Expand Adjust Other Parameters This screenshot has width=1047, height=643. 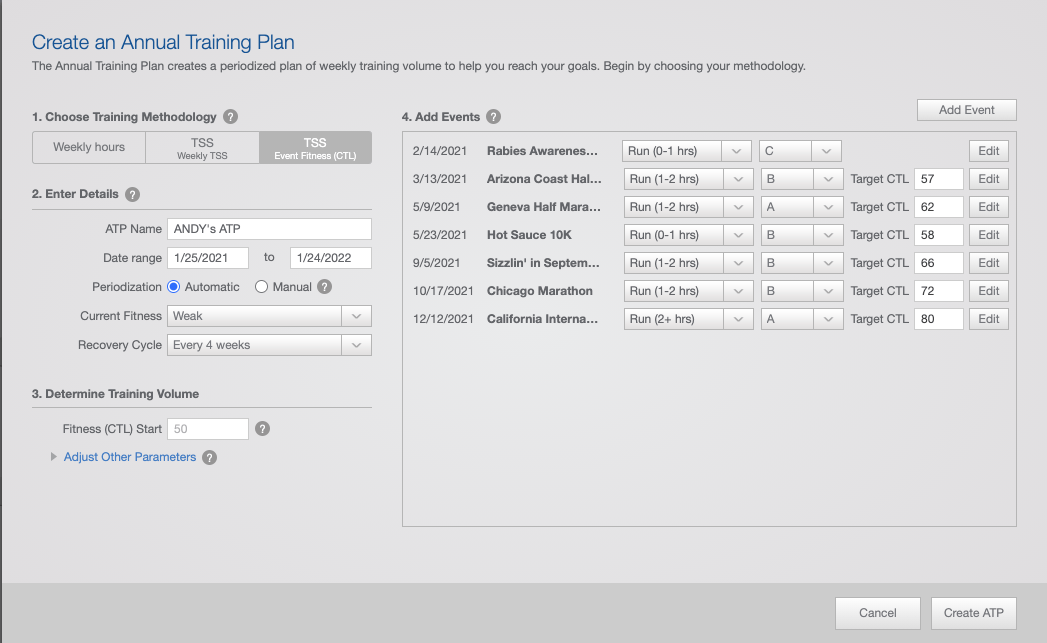tap(129, 457)
